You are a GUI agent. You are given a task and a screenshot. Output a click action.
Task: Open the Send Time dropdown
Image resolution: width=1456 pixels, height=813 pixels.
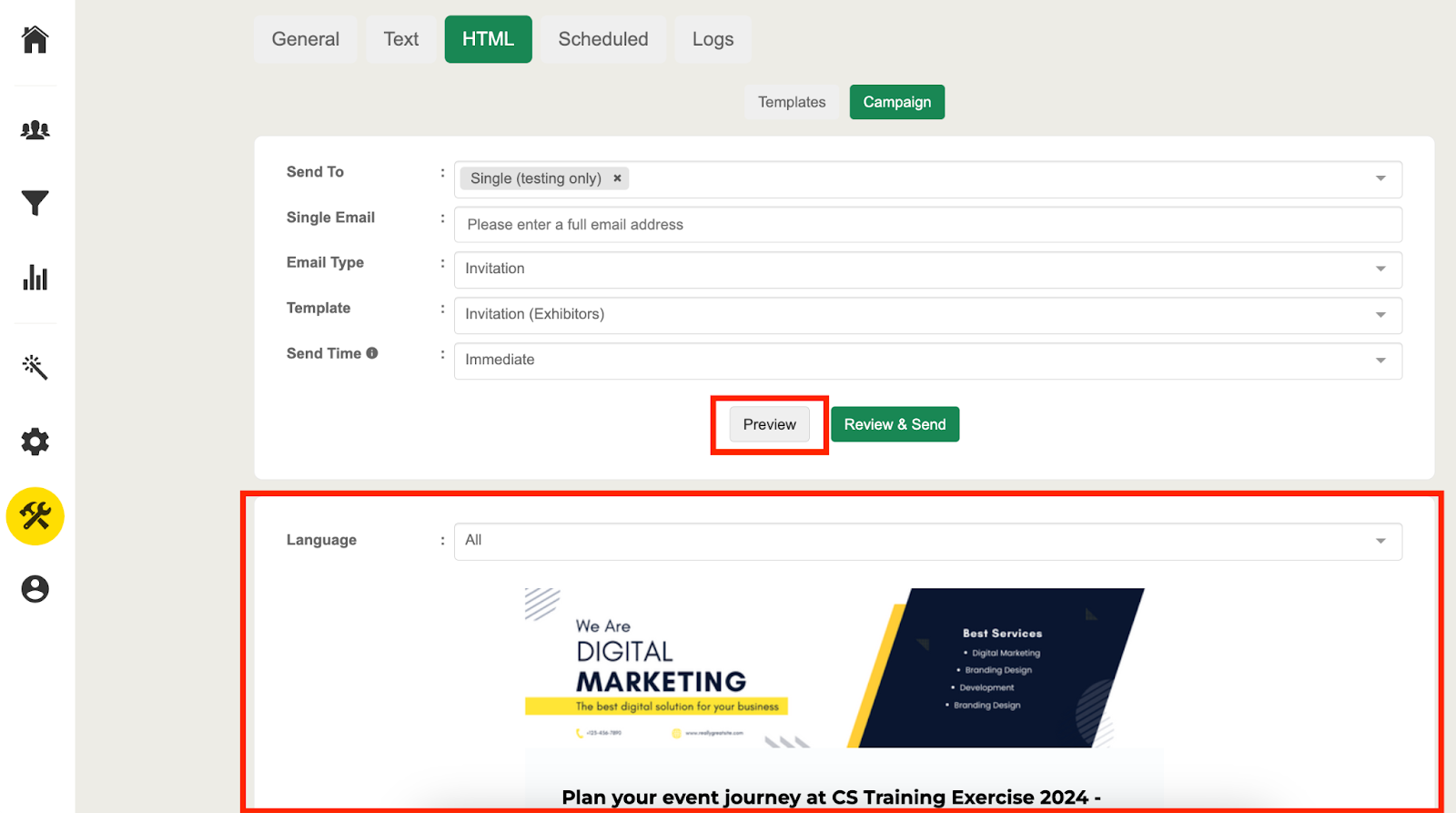tap(1380, 360)
